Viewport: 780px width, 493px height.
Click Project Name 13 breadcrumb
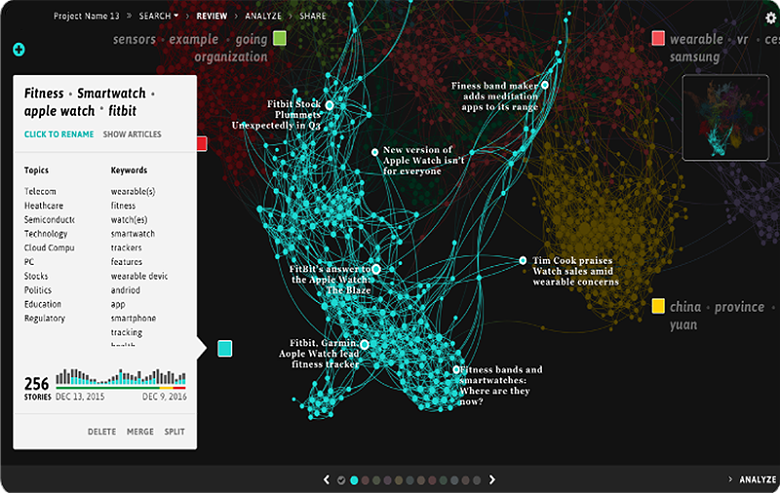(x=87, y=16)
